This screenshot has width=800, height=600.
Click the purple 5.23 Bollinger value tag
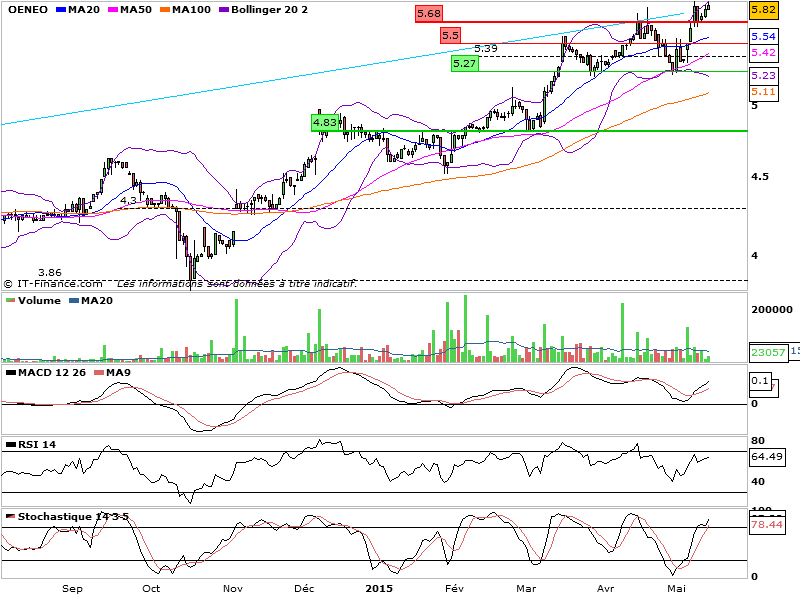764,76
